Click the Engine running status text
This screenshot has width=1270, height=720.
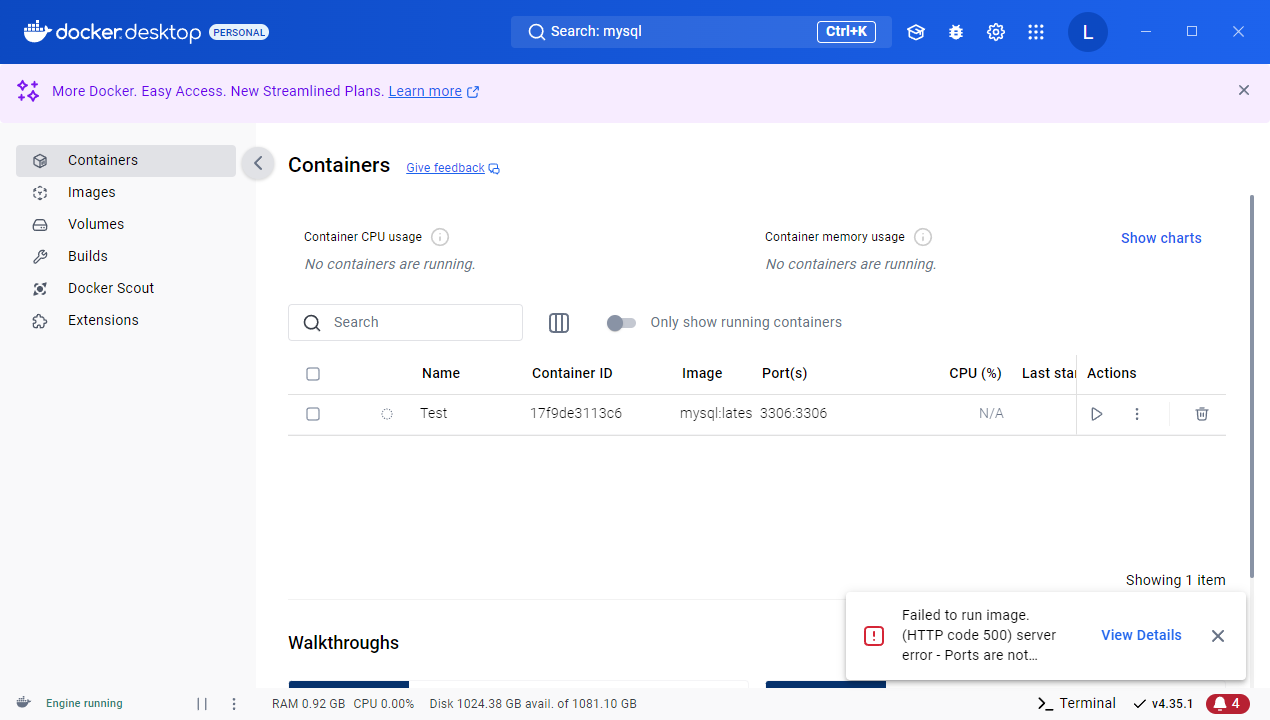tap(84, 704)
